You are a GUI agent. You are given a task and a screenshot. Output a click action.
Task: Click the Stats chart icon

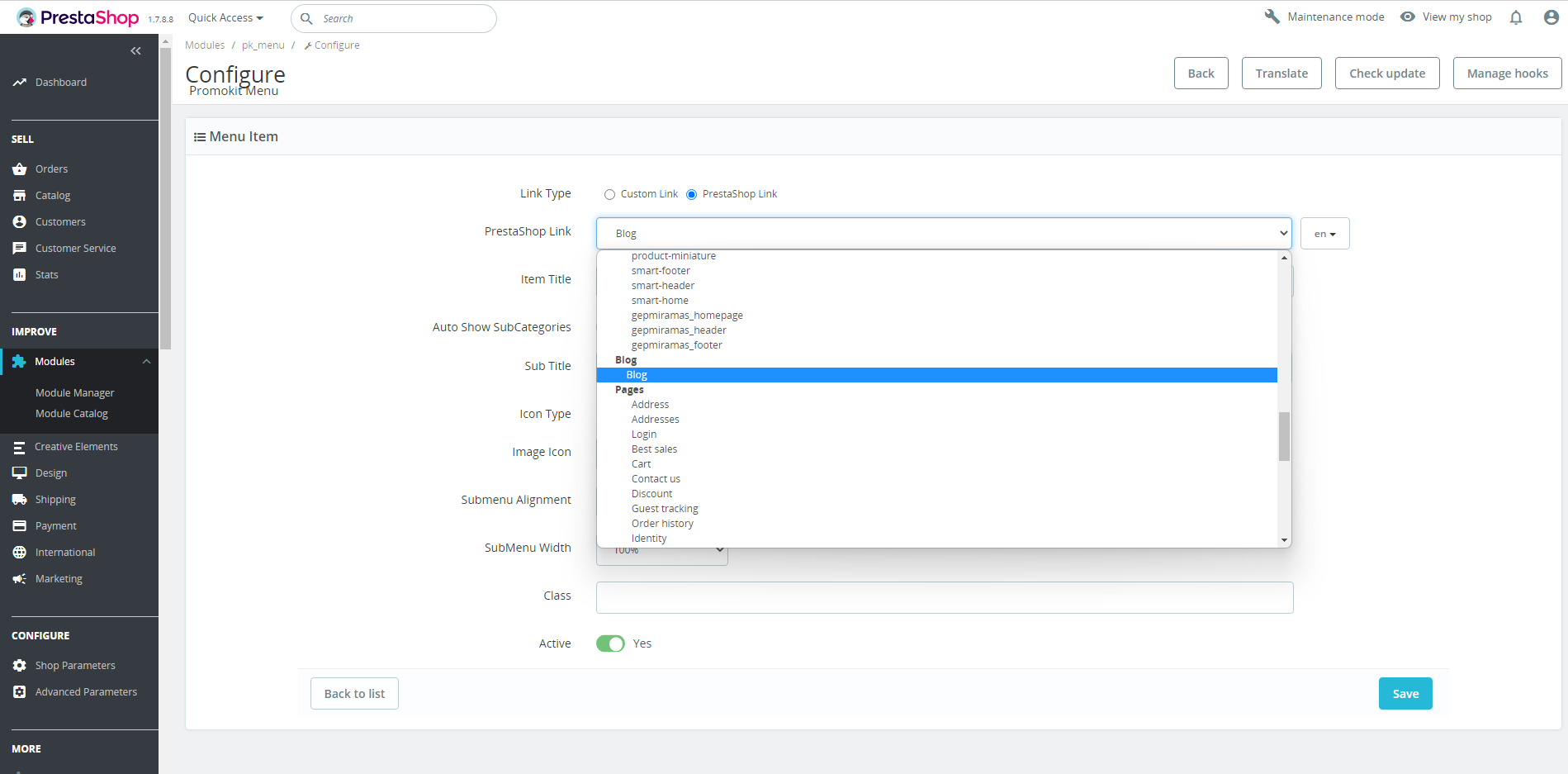click(x=20, y=275)
